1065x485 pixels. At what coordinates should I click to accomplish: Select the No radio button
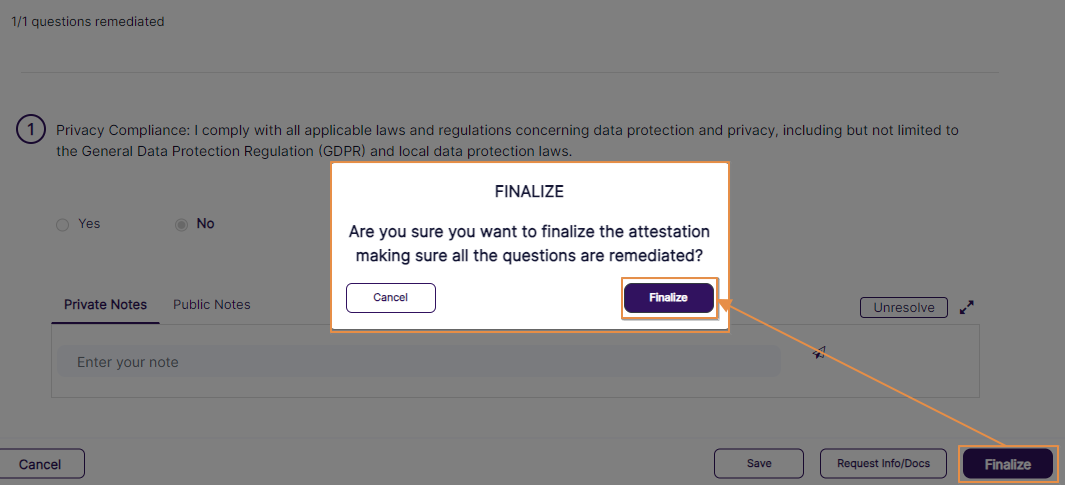[x=181, y=224]
